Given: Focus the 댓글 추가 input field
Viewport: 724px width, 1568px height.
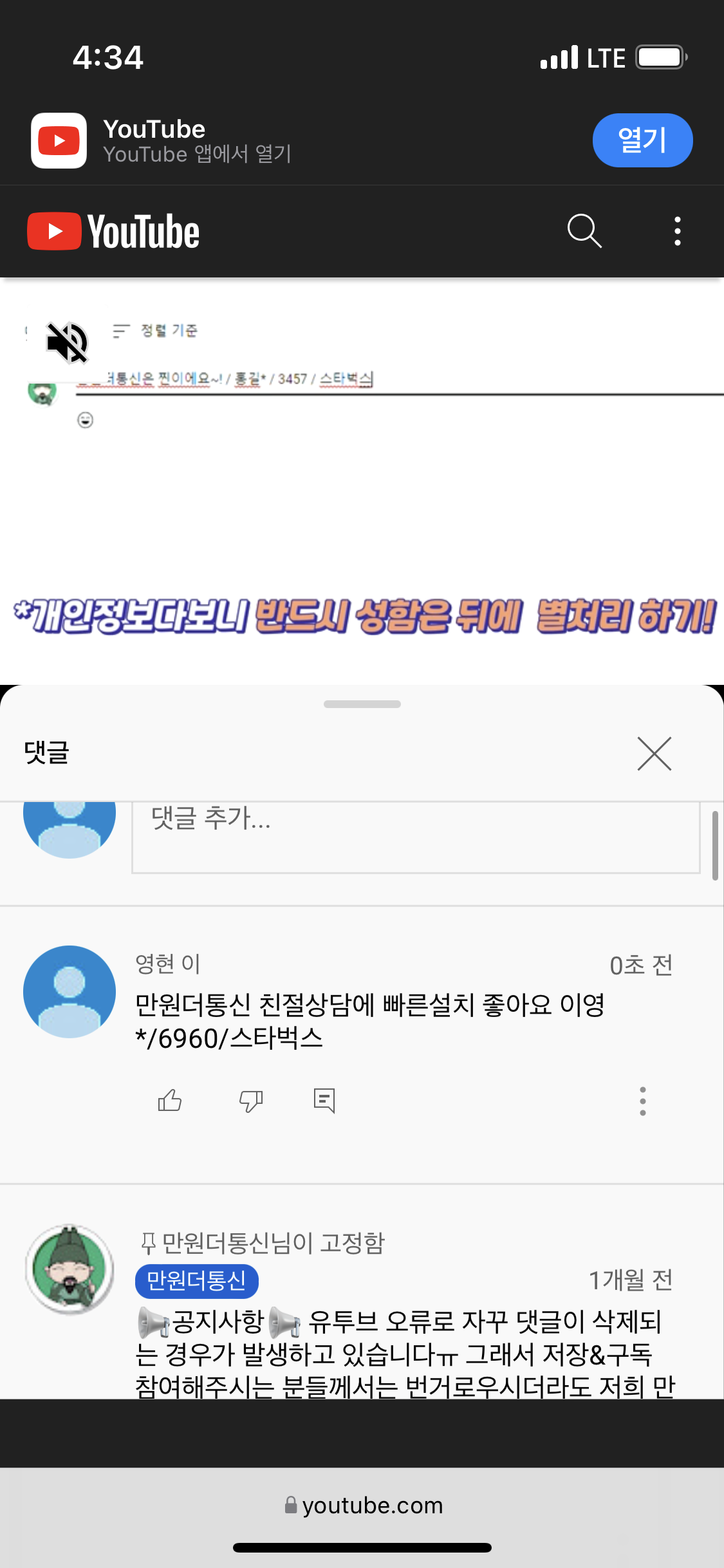Looking at the screenshot, I should coord(416,837).
